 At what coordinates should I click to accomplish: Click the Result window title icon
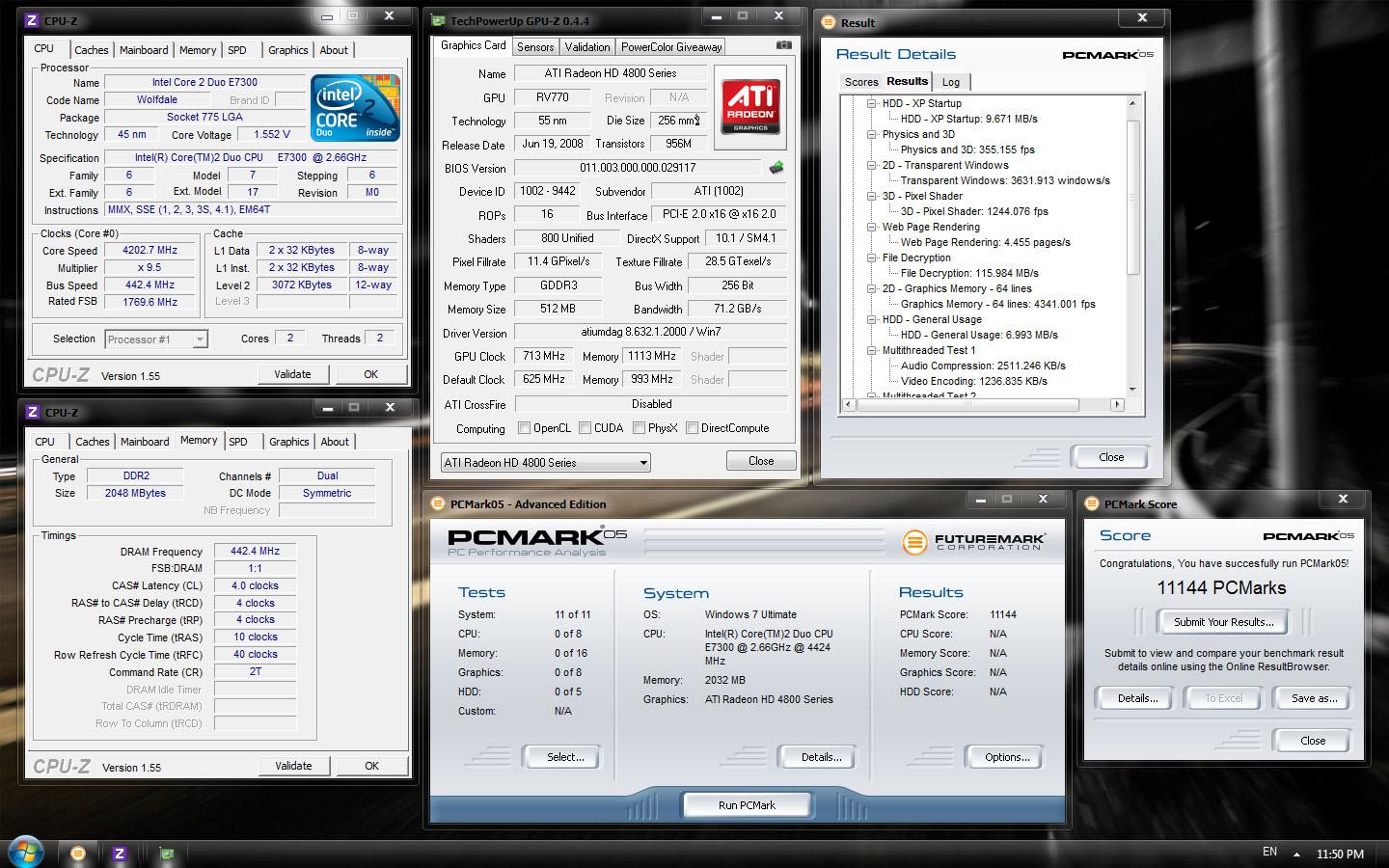pos(829,22)
